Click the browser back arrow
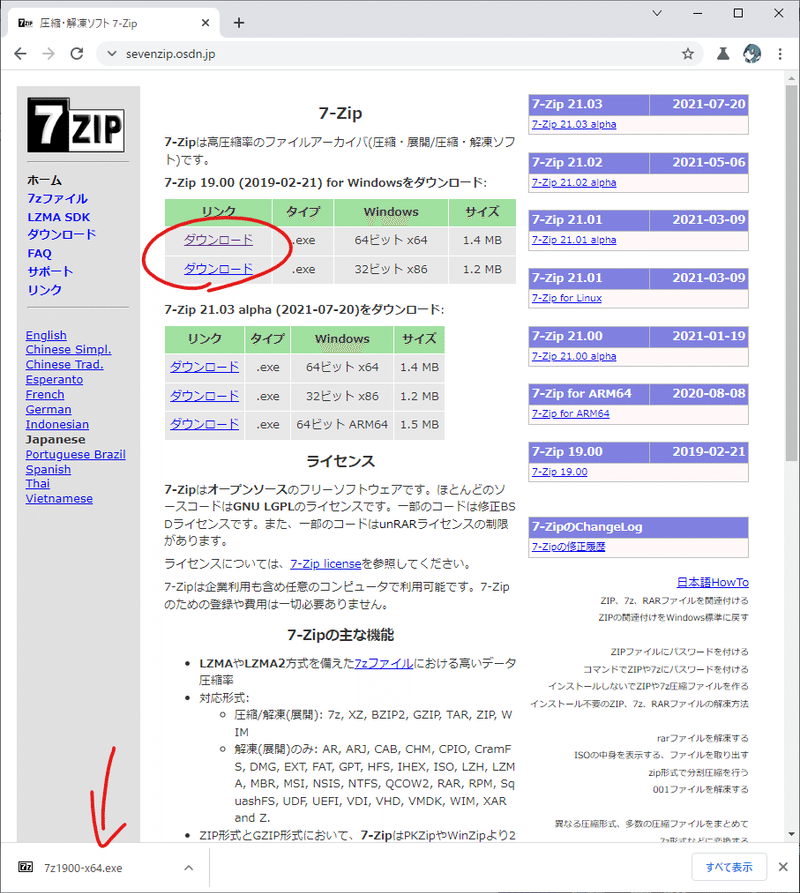Viewport: 800px width, 893px height. pos(20,54)
